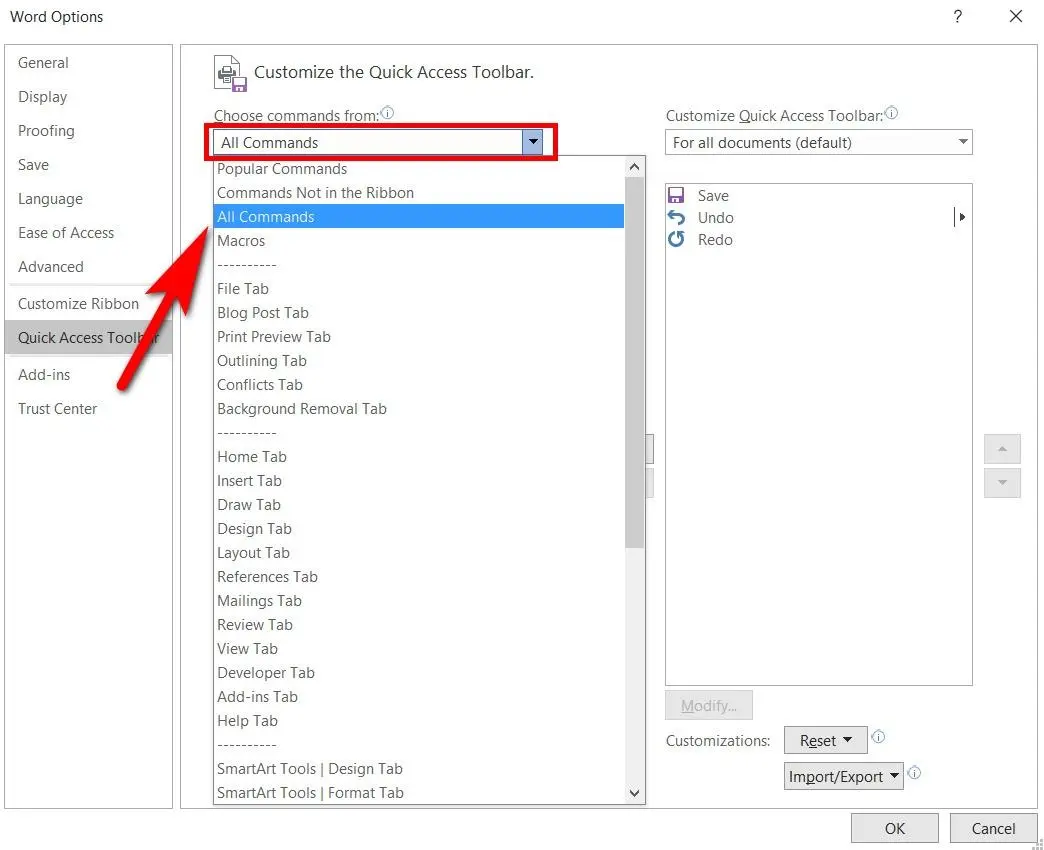Click the dropdown list scrollbar thumb
Image resolution: width=1044 pixels, height=850 pixels.
tap(635, 363)
